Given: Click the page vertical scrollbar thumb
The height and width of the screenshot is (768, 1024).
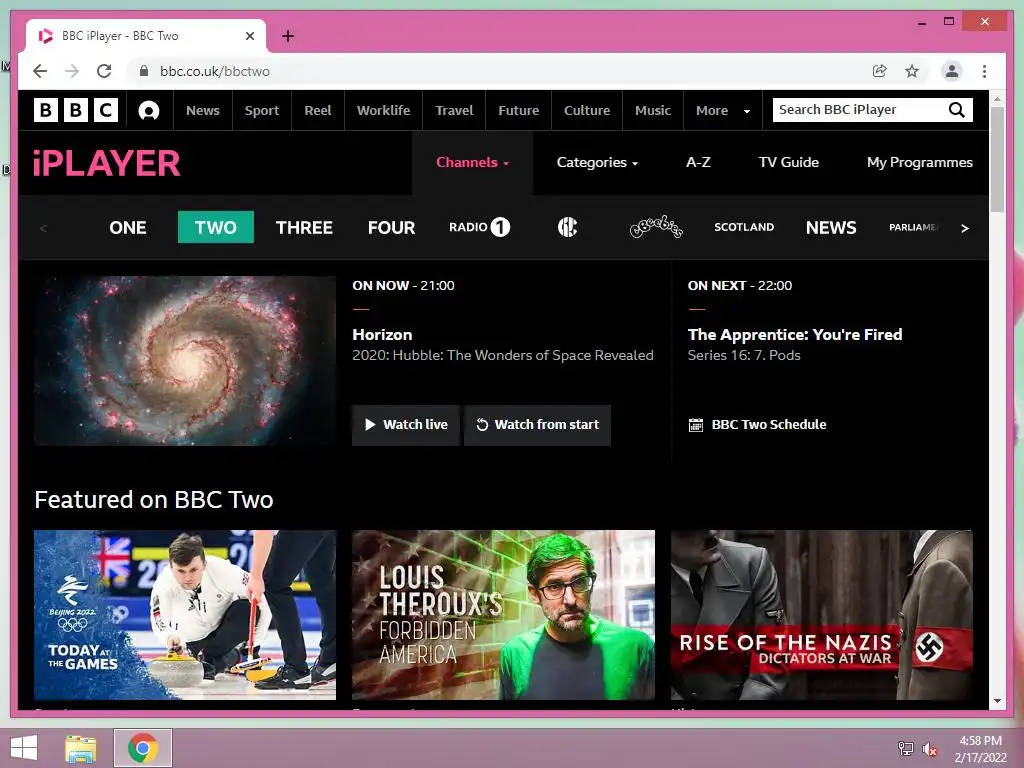Looking at the screenshot, I should pos(997,159).
